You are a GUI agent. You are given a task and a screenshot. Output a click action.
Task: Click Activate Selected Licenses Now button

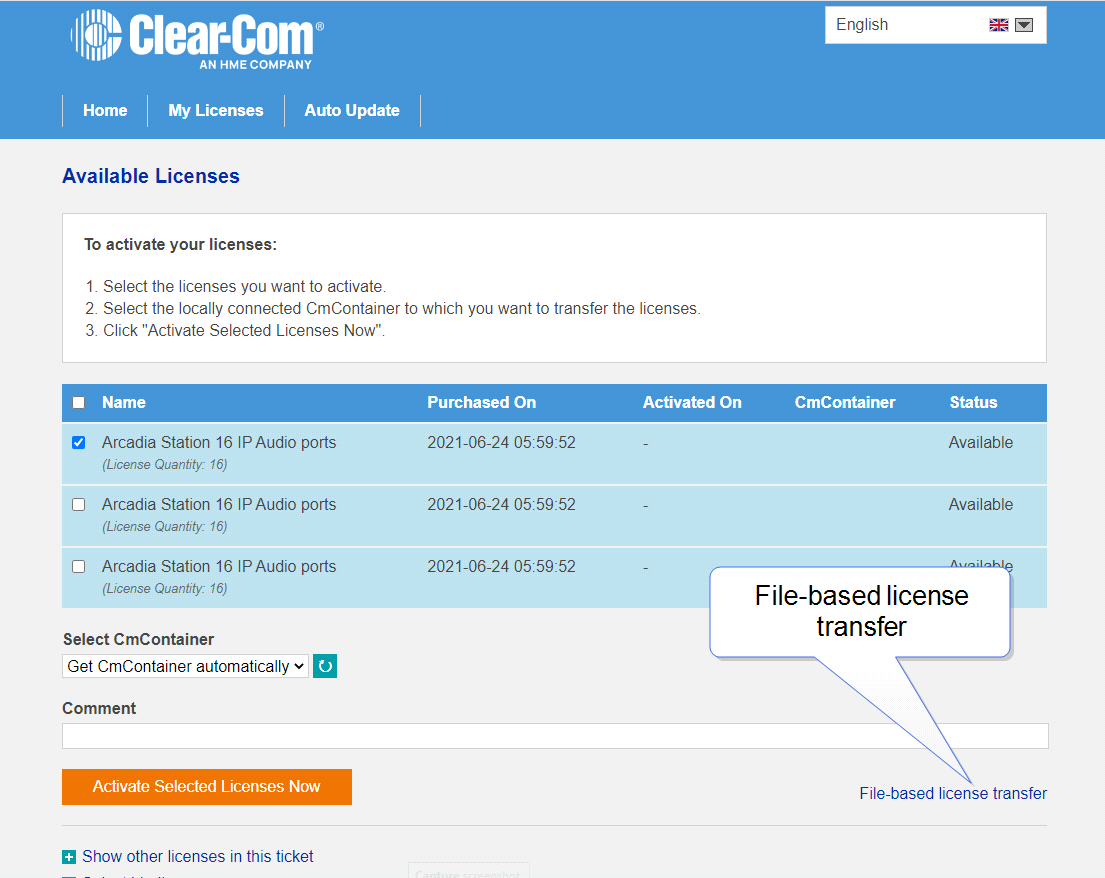point(207,787)
